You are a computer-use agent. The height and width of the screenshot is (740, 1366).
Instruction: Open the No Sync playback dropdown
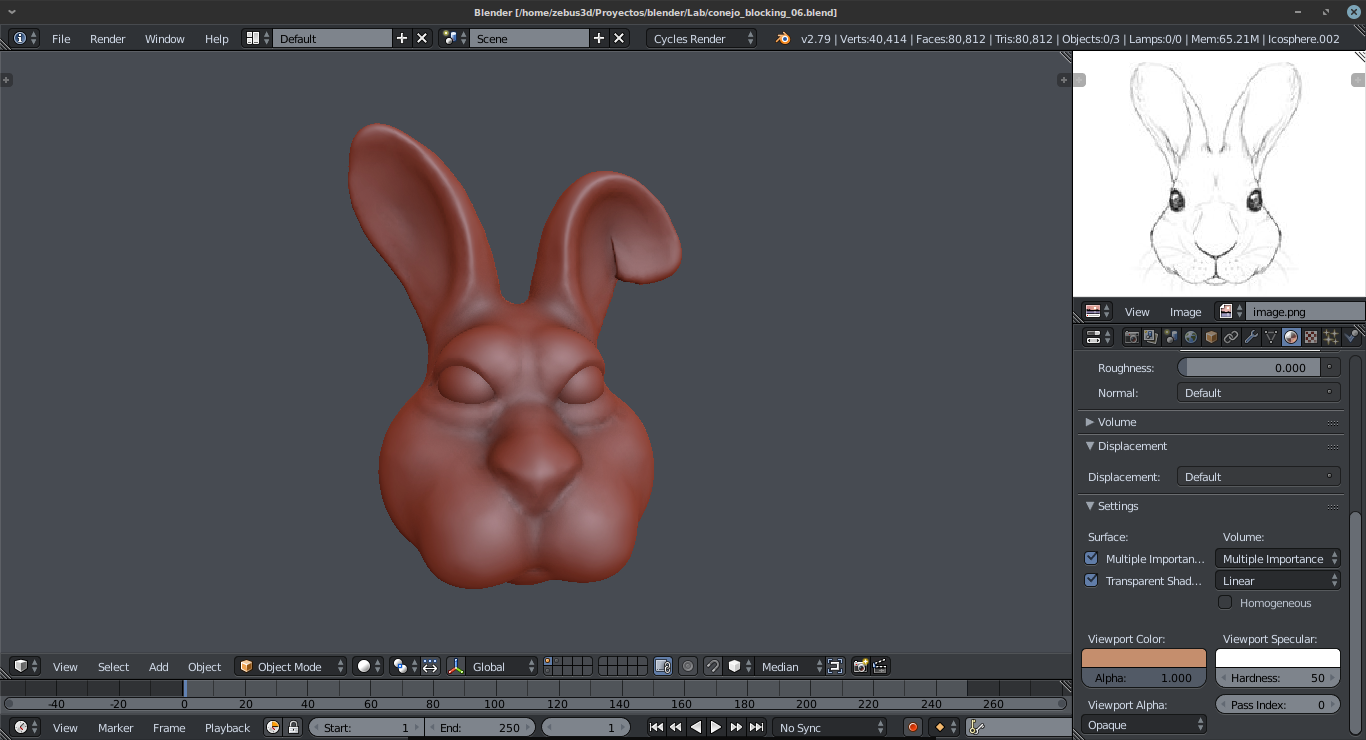click(830, 727)
